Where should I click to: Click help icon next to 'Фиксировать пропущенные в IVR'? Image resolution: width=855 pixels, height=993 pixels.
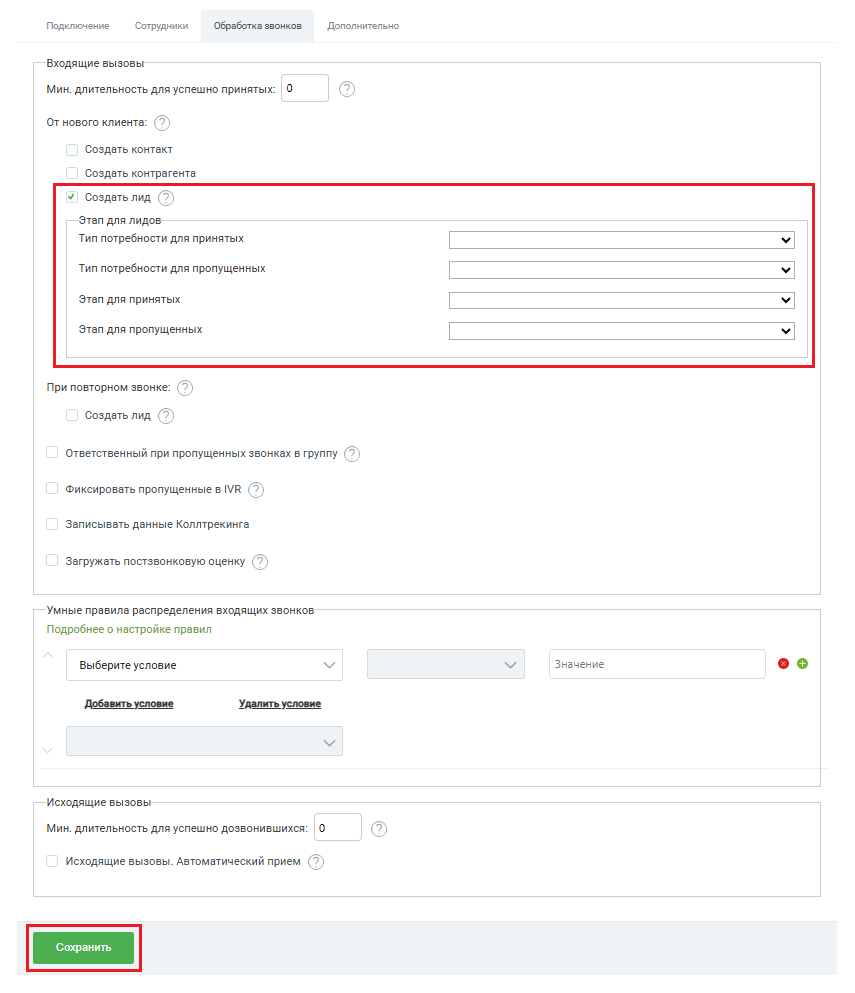coord(256,490)
